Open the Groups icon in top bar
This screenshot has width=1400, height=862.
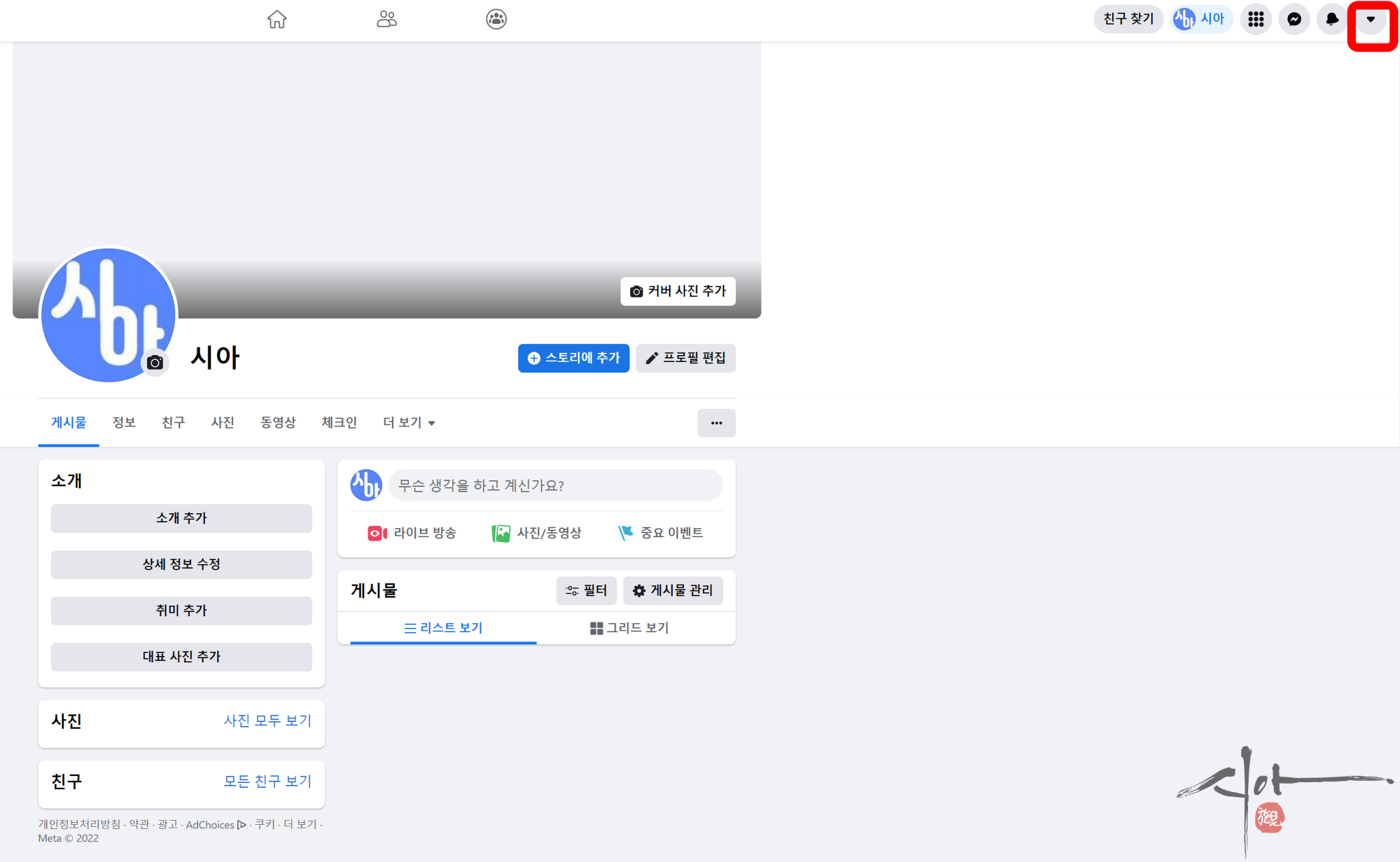pyautogui.click(x=496, y=19)
